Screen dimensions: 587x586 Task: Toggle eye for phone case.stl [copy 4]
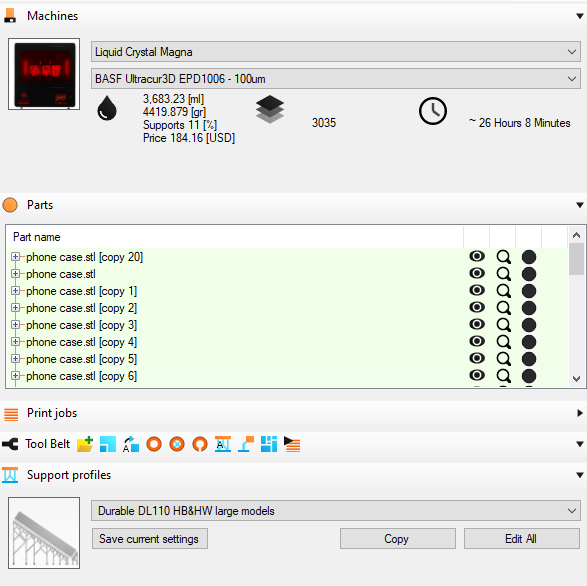477,341
